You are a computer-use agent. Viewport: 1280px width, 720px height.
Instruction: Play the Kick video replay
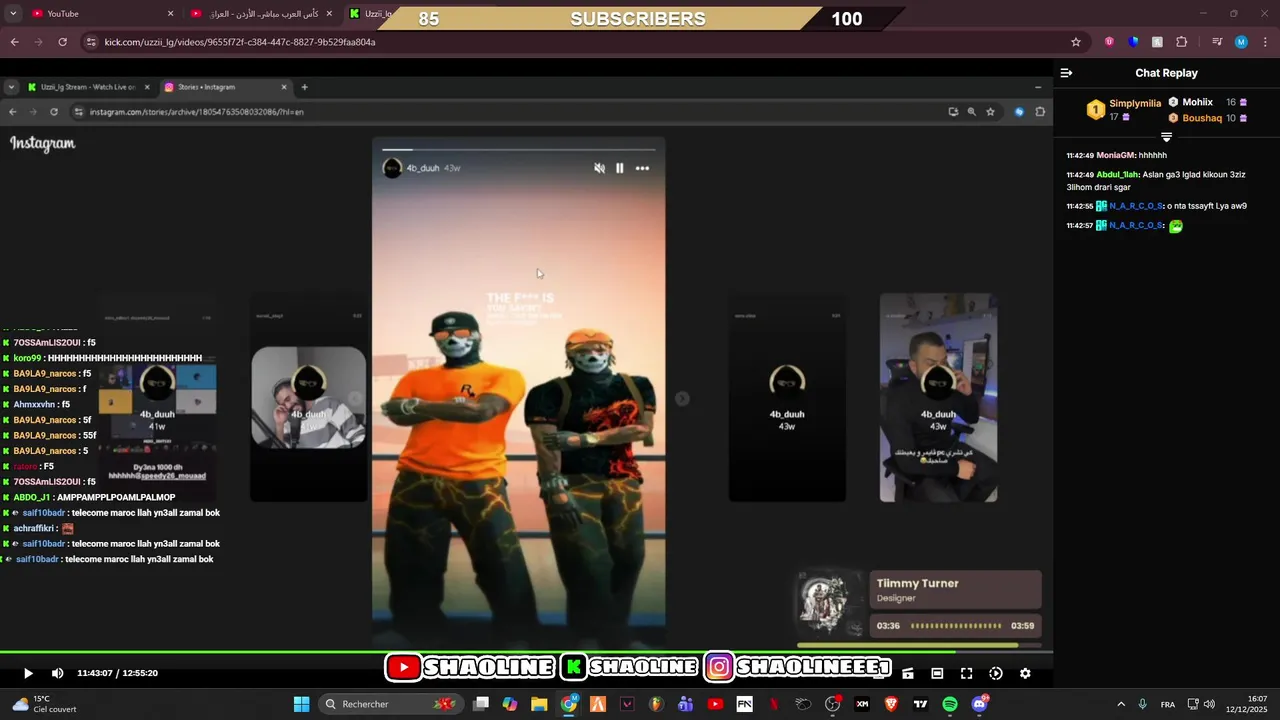[28, 673]
